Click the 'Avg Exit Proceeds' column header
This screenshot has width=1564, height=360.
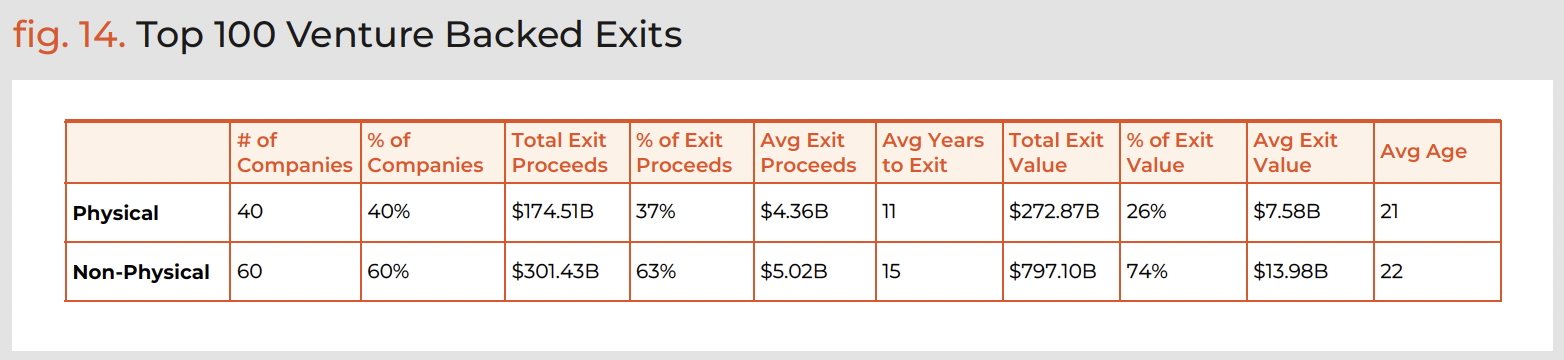click(814, 153)
